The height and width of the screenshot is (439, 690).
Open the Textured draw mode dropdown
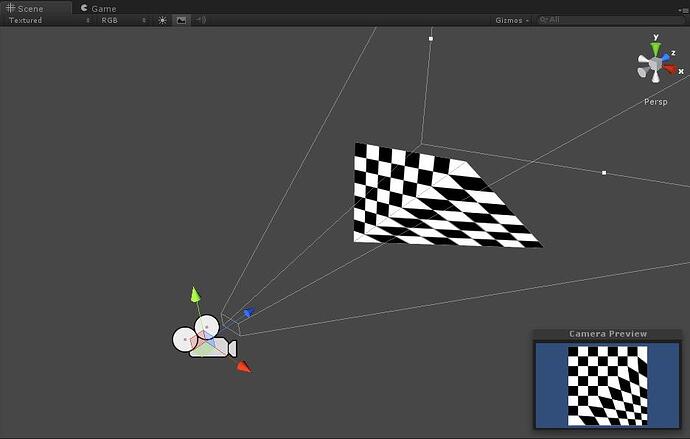(x=49, y=20)
